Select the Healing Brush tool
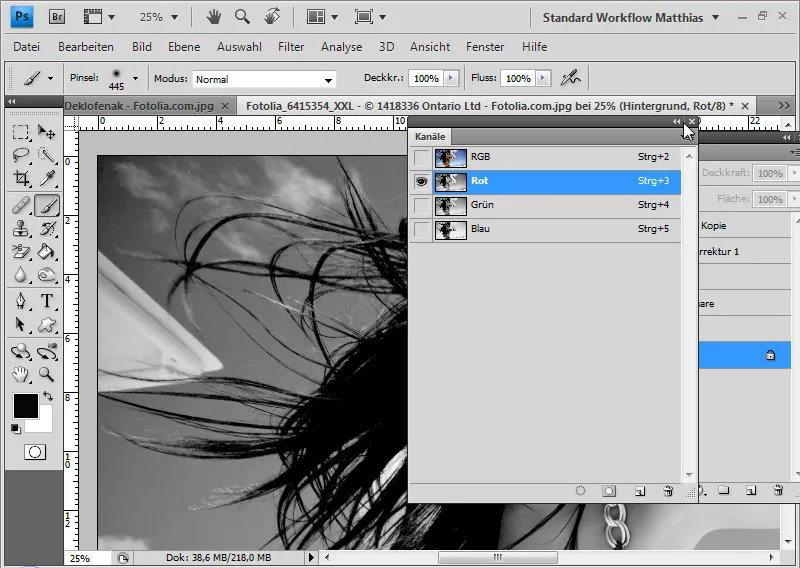 (20, 206)
